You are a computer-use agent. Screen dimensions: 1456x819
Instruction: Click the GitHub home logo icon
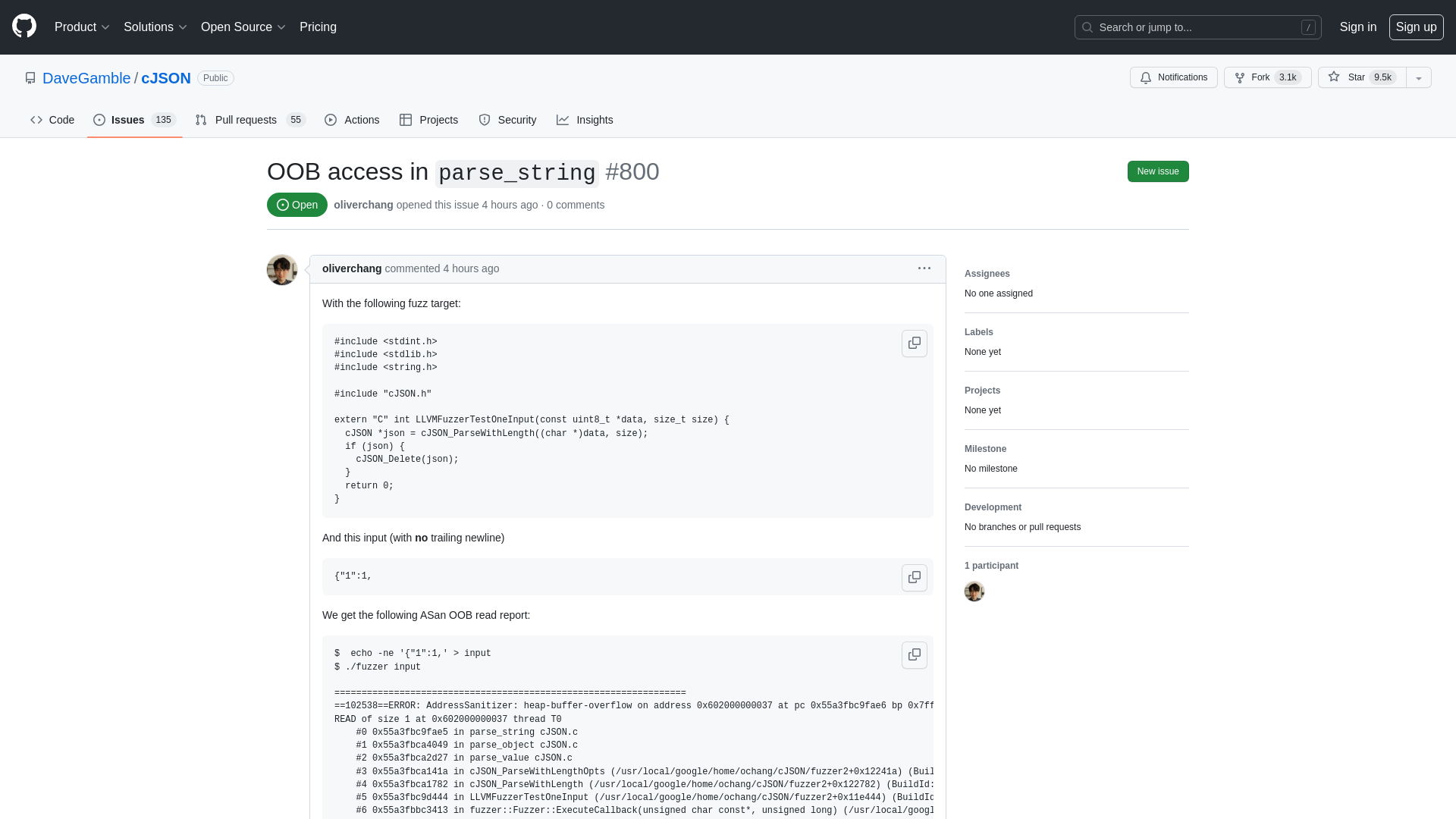click(x=24, y=27)
